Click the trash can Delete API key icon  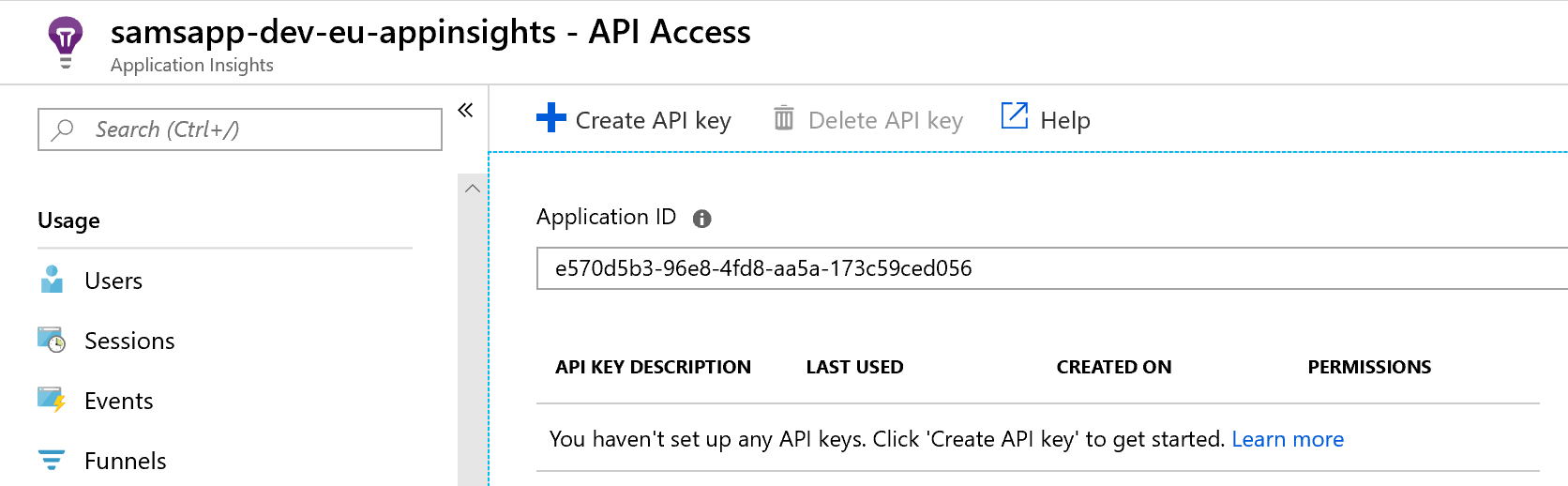point(783,118)
